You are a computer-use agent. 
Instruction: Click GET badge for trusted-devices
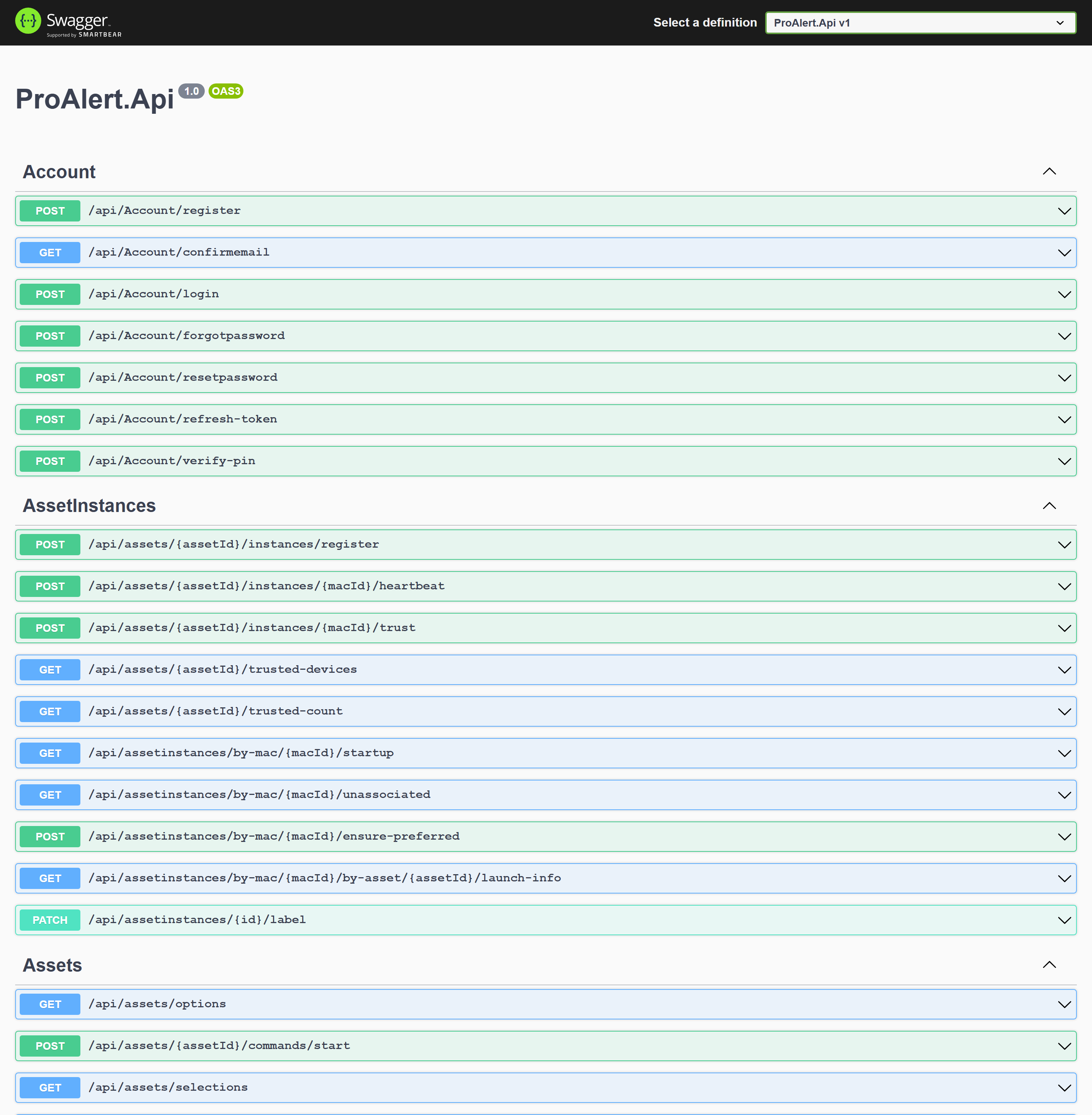click(50, 670)
